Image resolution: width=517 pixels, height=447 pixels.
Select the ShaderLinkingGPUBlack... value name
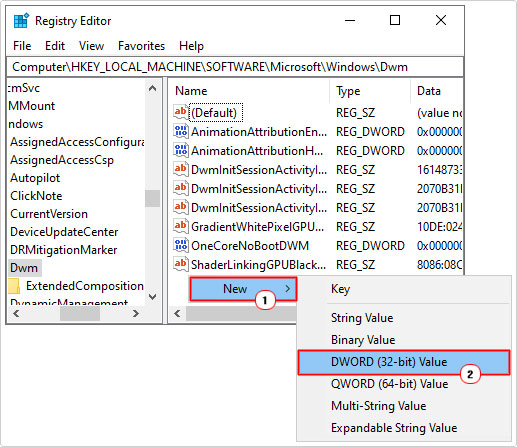click(x=258, y=265)
